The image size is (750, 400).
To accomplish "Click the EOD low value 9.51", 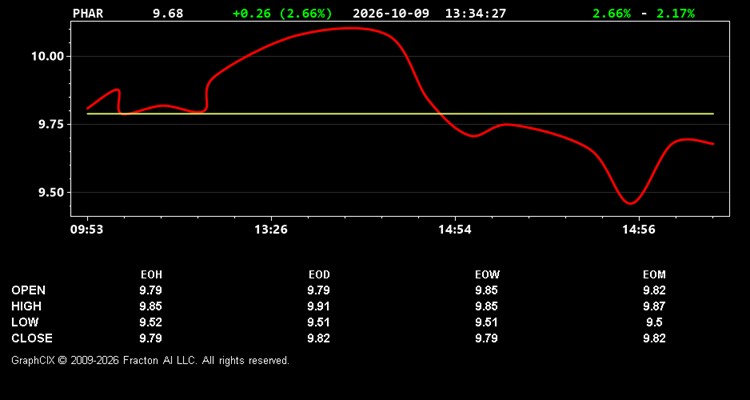I will point(319,322).
